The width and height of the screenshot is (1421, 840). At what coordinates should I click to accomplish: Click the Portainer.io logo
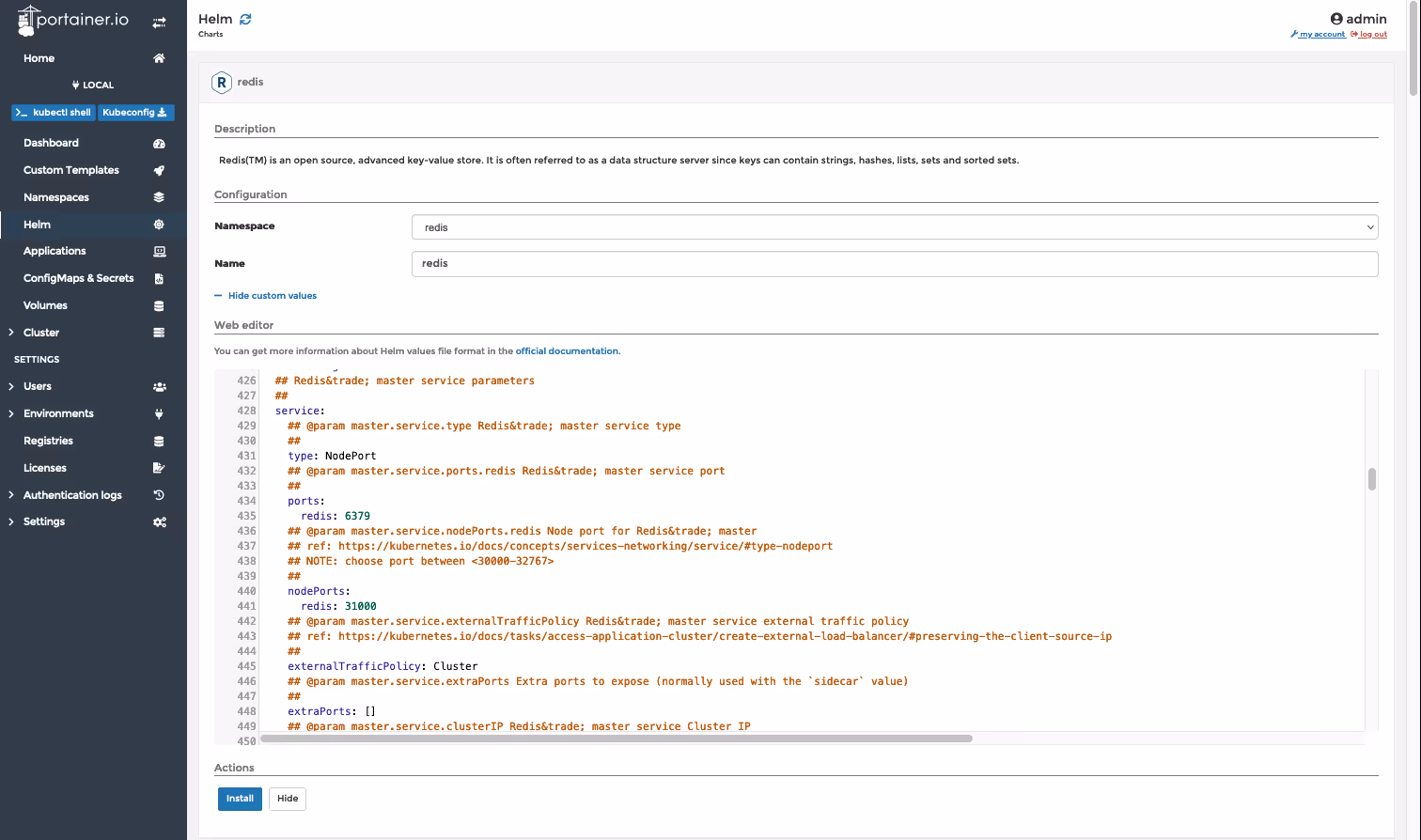pyautogui.click(x=72, y=21)
